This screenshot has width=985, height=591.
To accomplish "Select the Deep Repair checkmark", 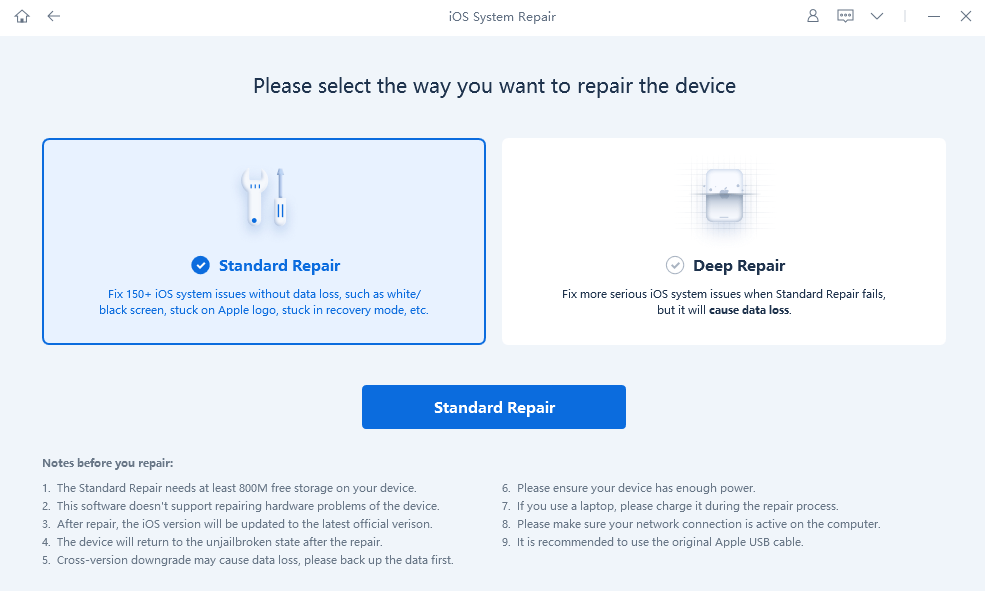I will (675, 265).
